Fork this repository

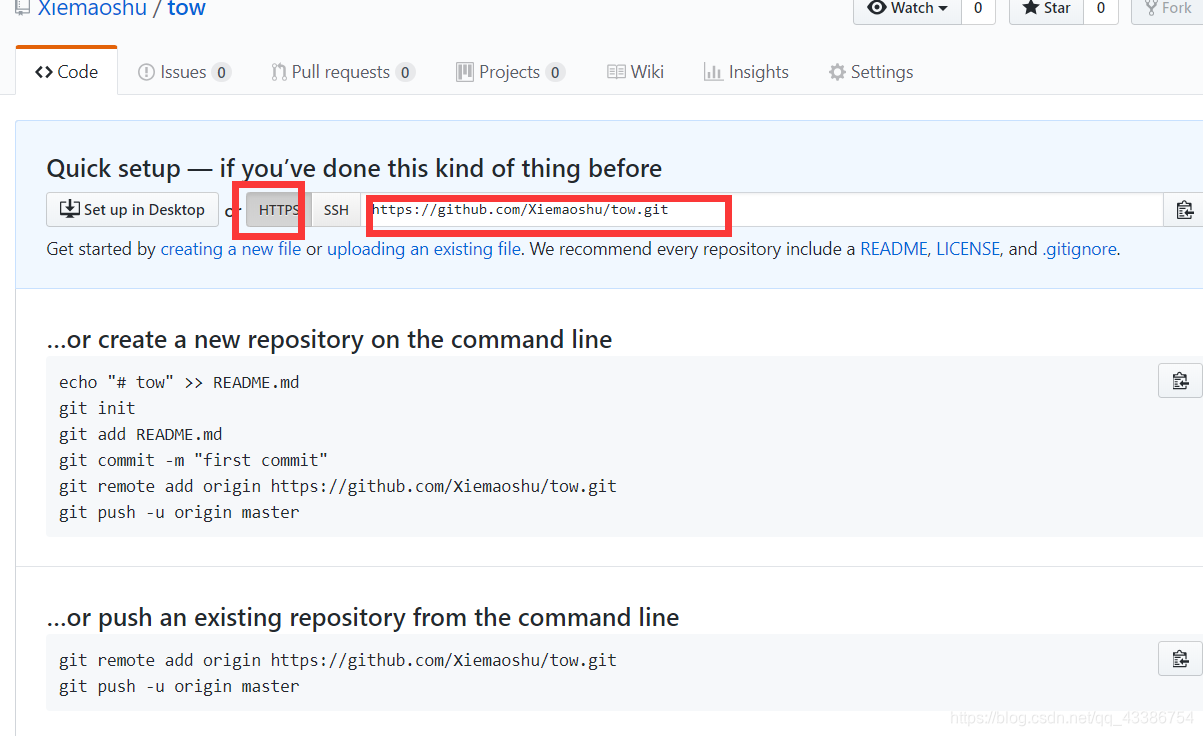(x=1166, y=9)
